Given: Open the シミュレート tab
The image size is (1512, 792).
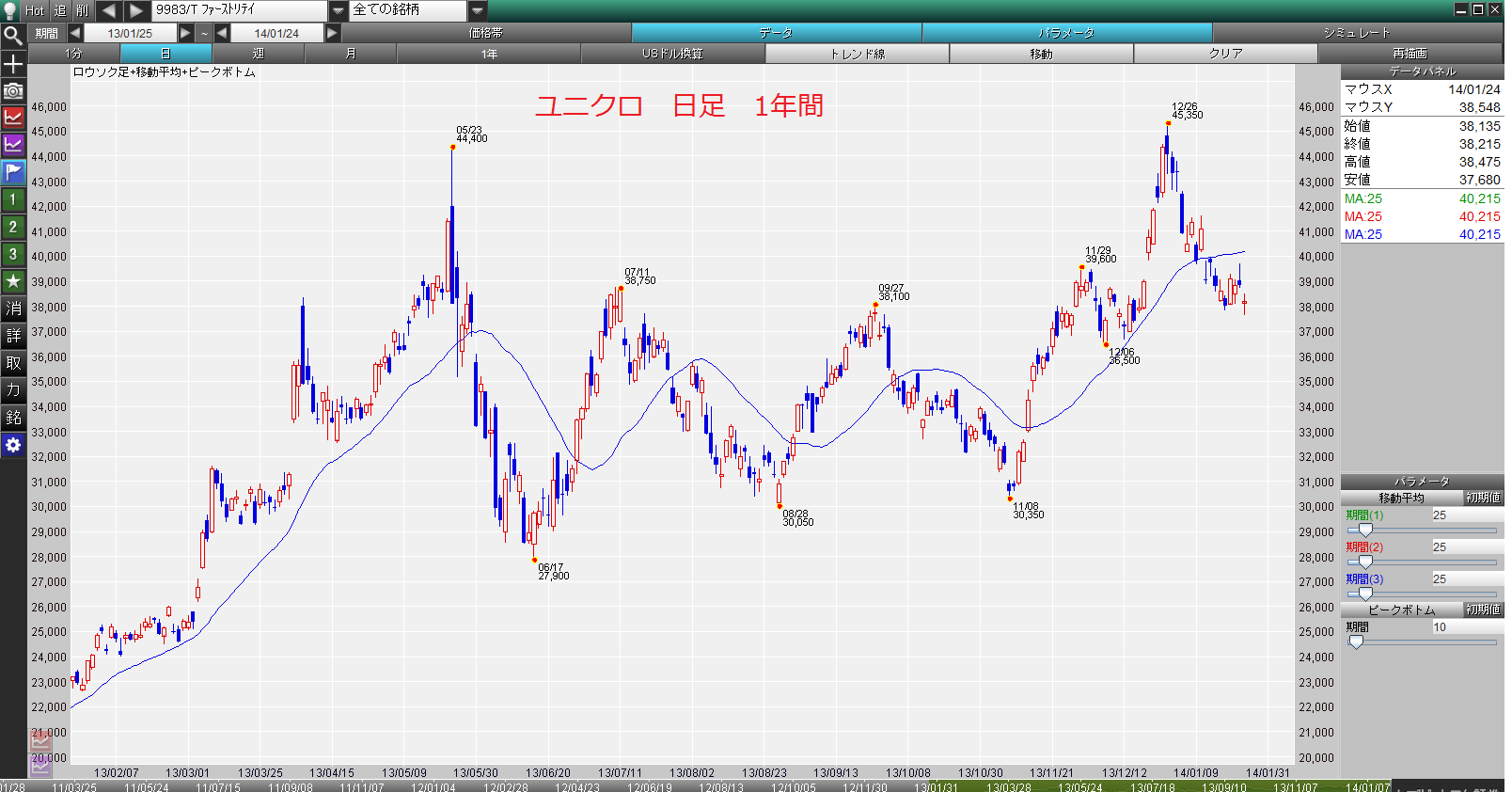Looking at the screenshot, I should point(1358,33).
